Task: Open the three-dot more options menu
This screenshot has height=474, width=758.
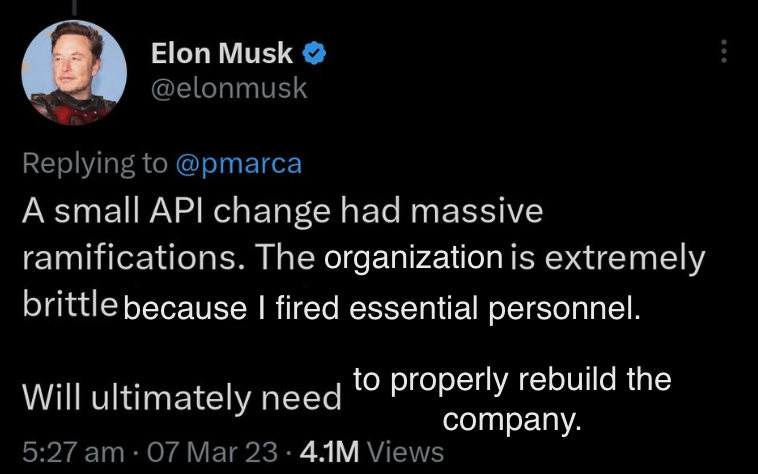Action: [x=724, y=54]
